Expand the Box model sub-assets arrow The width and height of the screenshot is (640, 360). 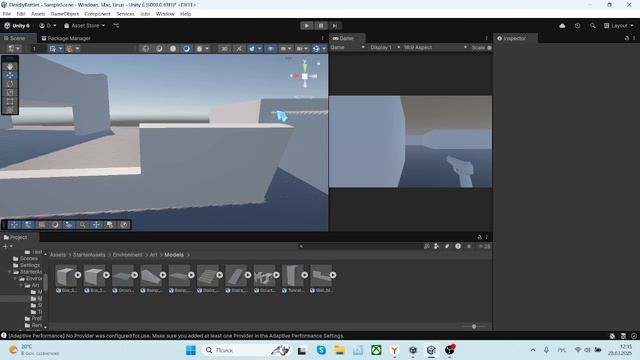(x=78, y=275)
